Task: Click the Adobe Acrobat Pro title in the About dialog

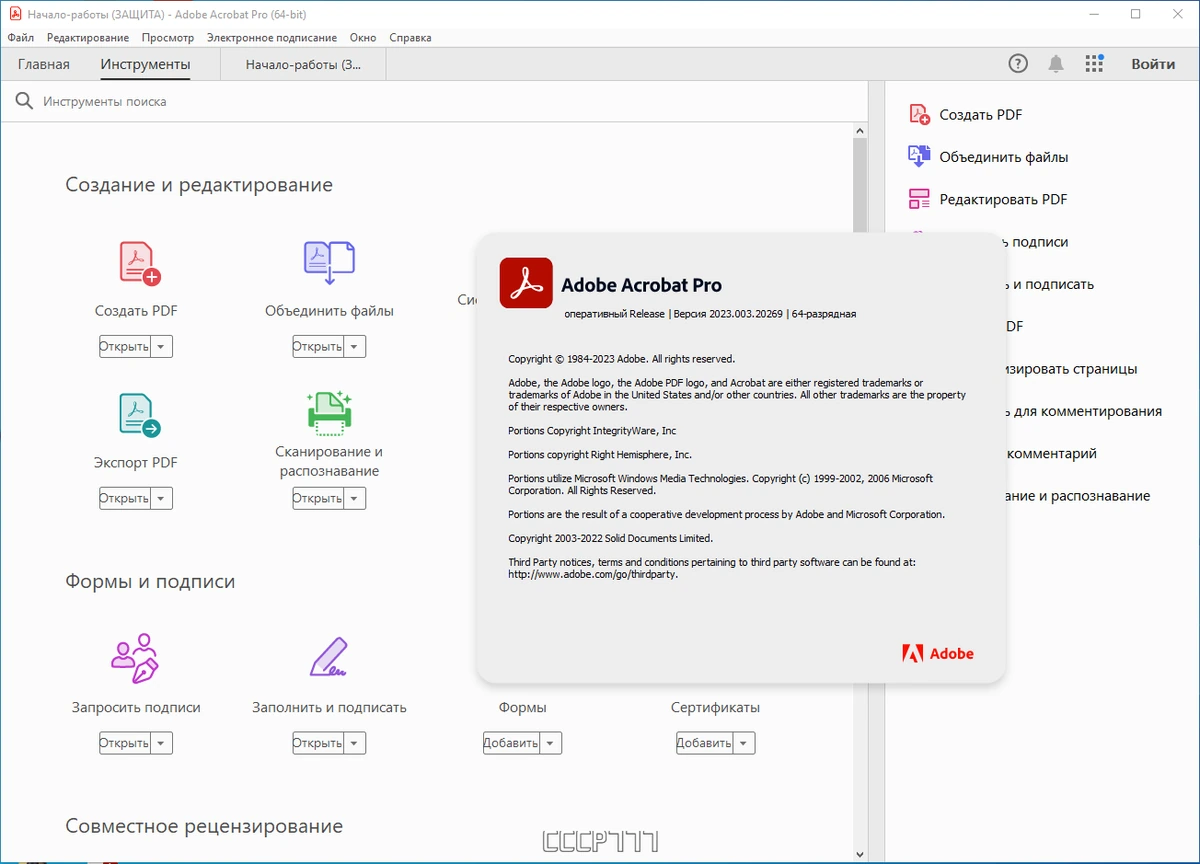Action: (641, 285)
